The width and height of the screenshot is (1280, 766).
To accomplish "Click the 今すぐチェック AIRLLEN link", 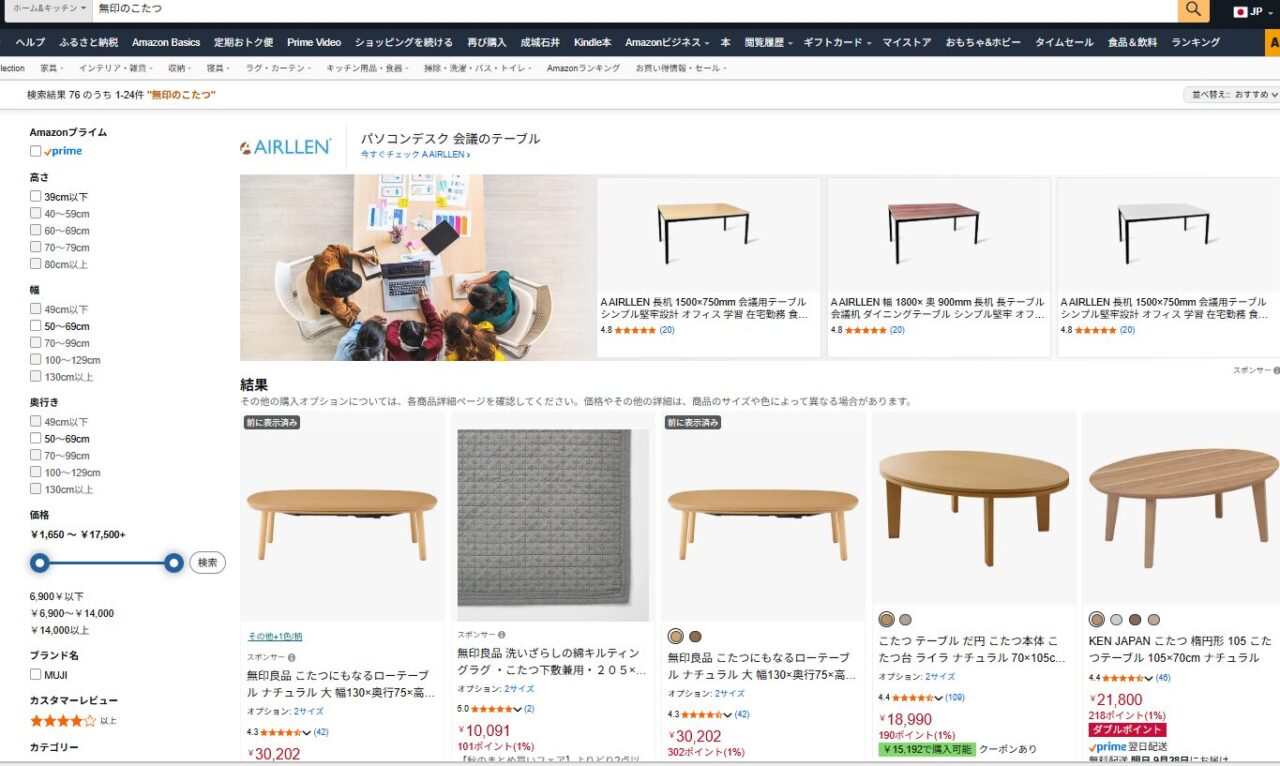I will pyautogui.click(x=415, y=155).
